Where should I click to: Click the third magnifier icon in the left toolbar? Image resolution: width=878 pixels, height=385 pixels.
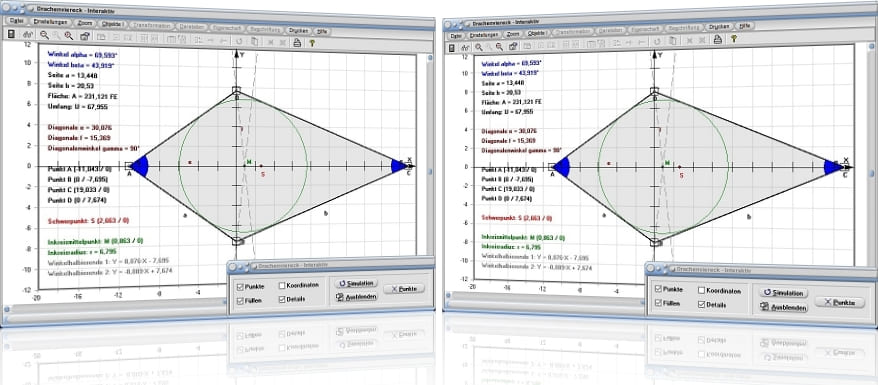pos(69,36)
